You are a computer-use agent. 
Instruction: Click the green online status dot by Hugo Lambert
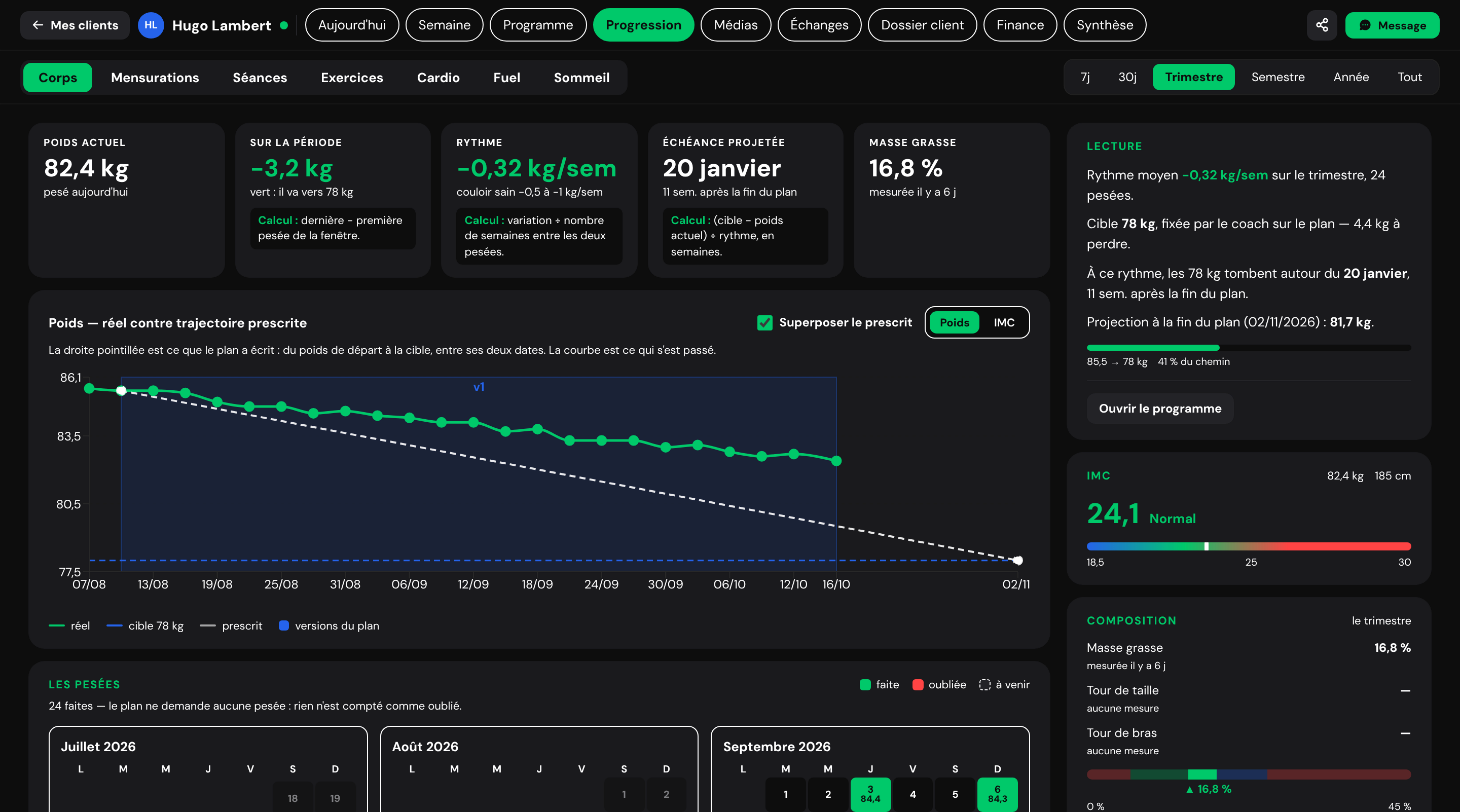(284, 25)
